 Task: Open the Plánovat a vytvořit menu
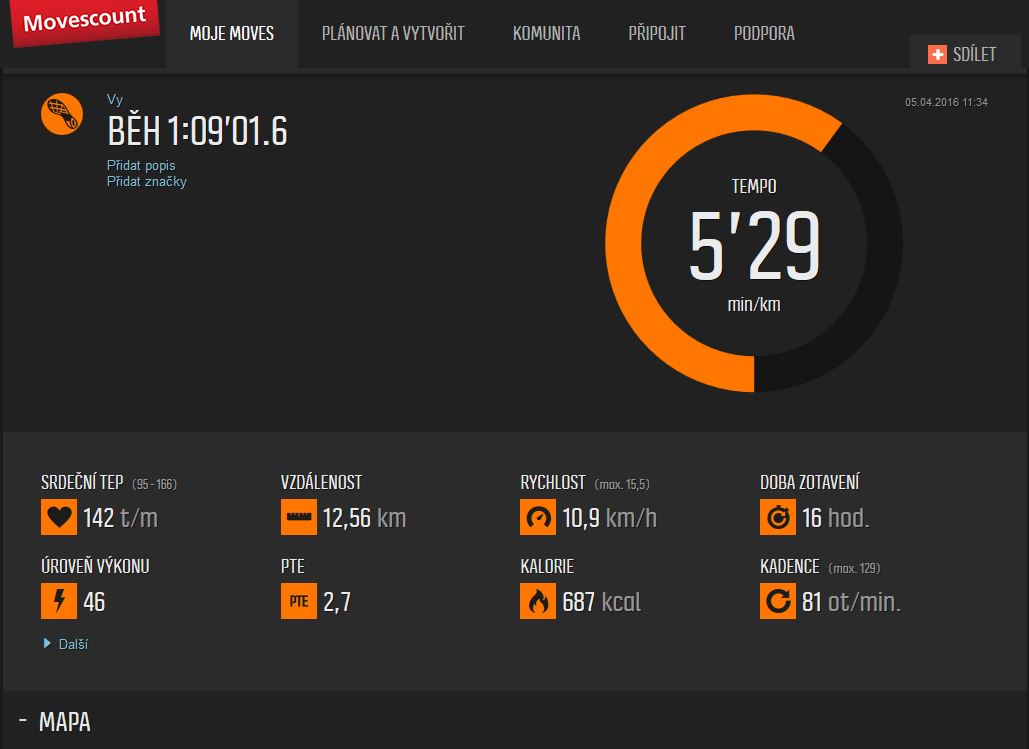(x=393, y=34)
